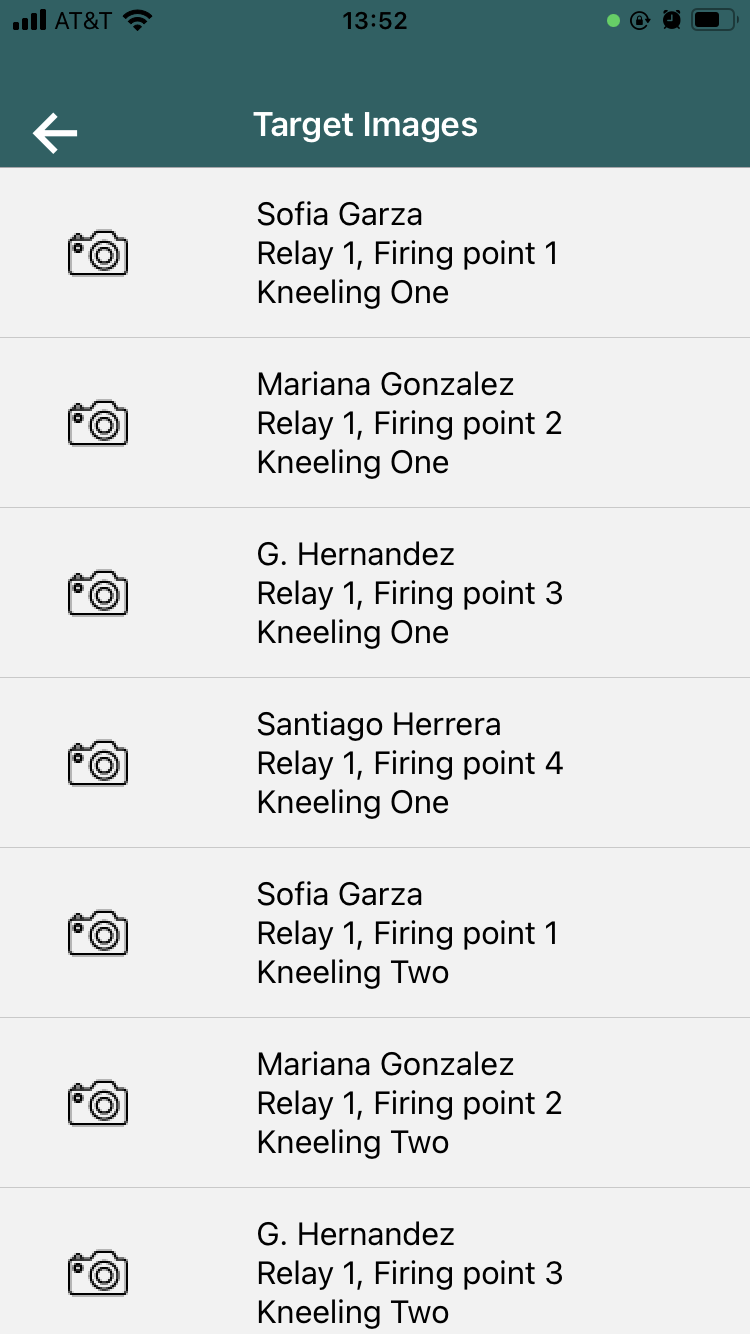750x1334 pixels.
Task: Tap camera icon for G. Hernandez Kneeling One
Action: click(98, 593)
